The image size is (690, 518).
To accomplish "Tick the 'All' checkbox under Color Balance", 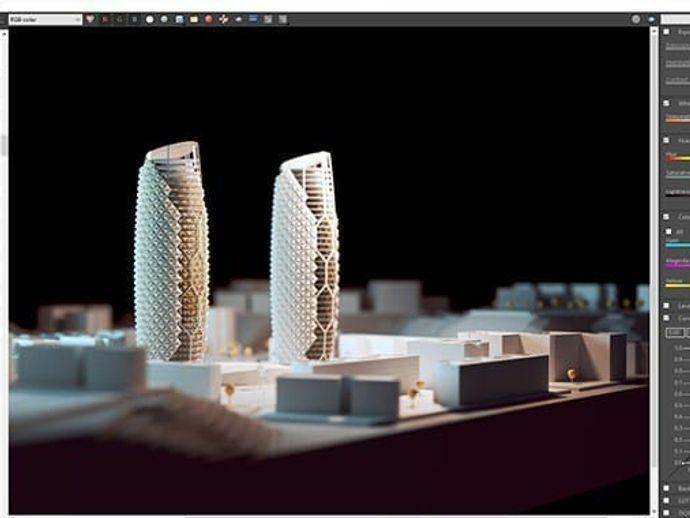I will 669,231.
